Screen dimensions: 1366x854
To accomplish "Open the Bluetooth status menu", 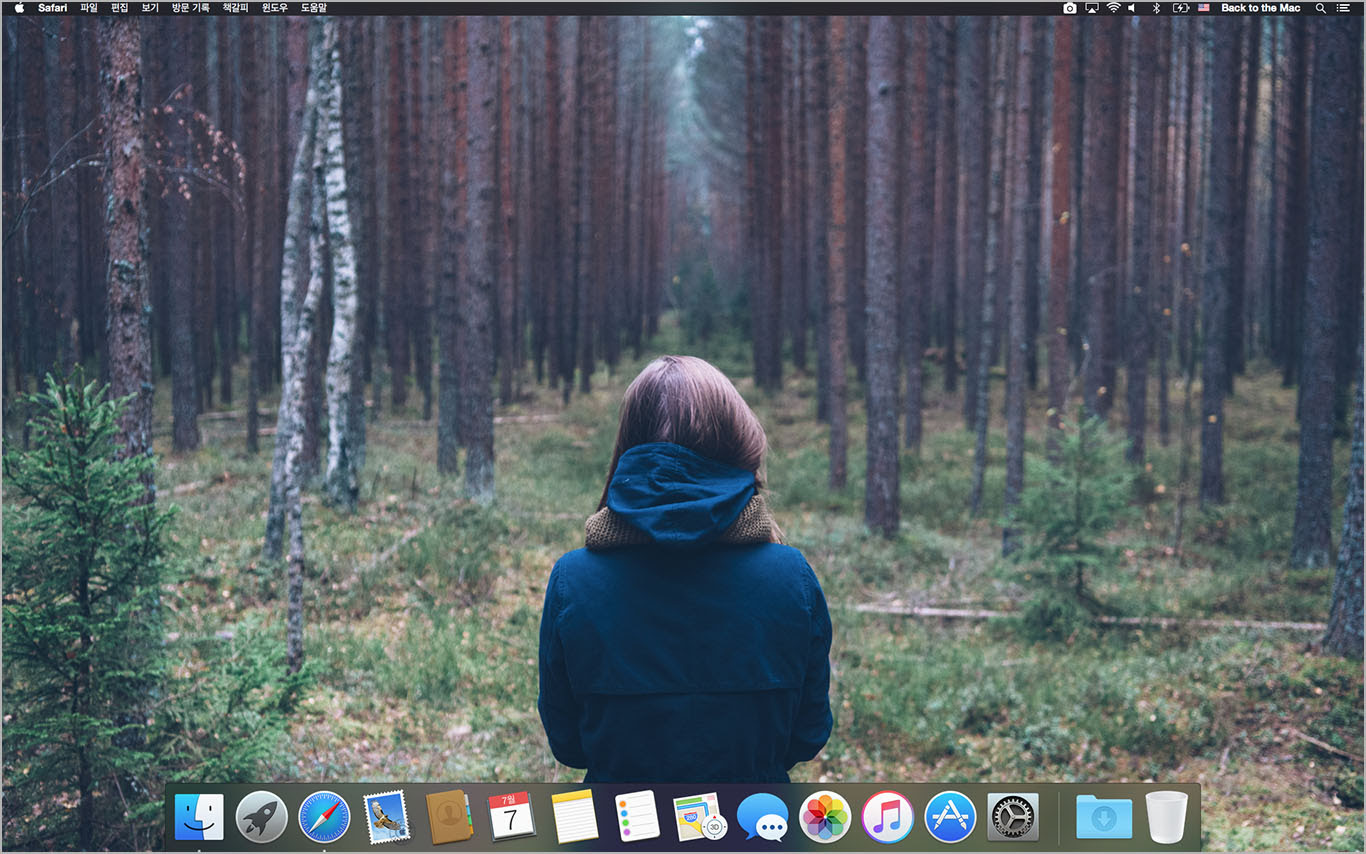I will [1156, 8].
